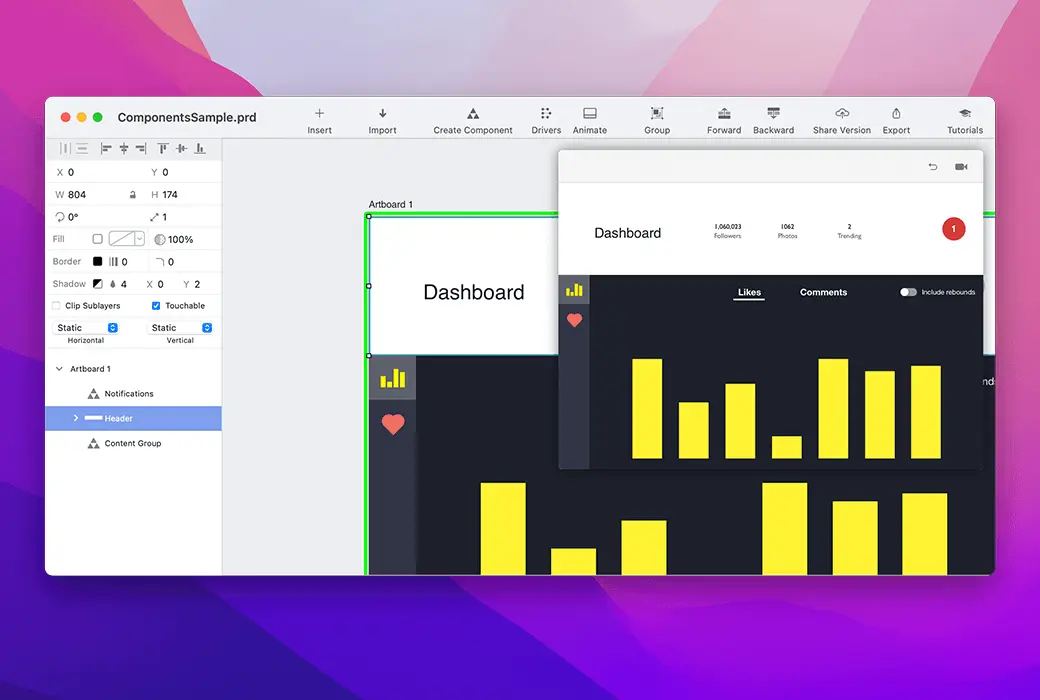Open the Tutorials icon

(x=965, y=113)
